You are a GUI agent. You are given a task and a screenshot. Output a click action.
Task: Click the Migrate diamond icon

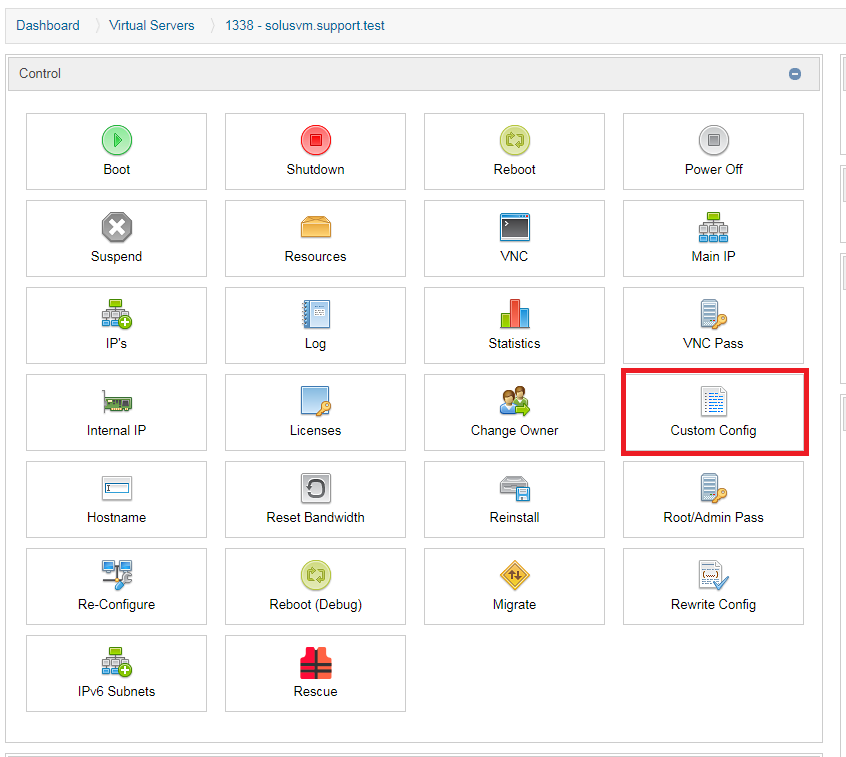pos(514,575)
